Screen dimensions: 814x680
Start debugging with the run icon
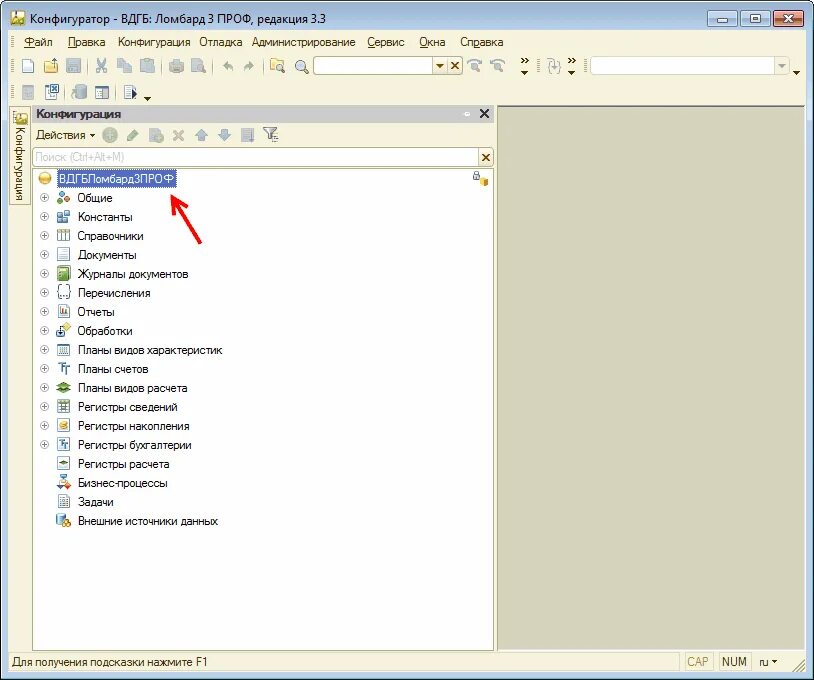point(130,92)
